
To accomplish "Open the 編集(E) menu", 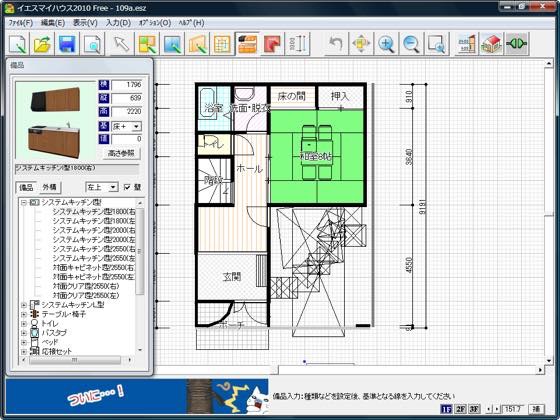I will [x=52, y=23].
